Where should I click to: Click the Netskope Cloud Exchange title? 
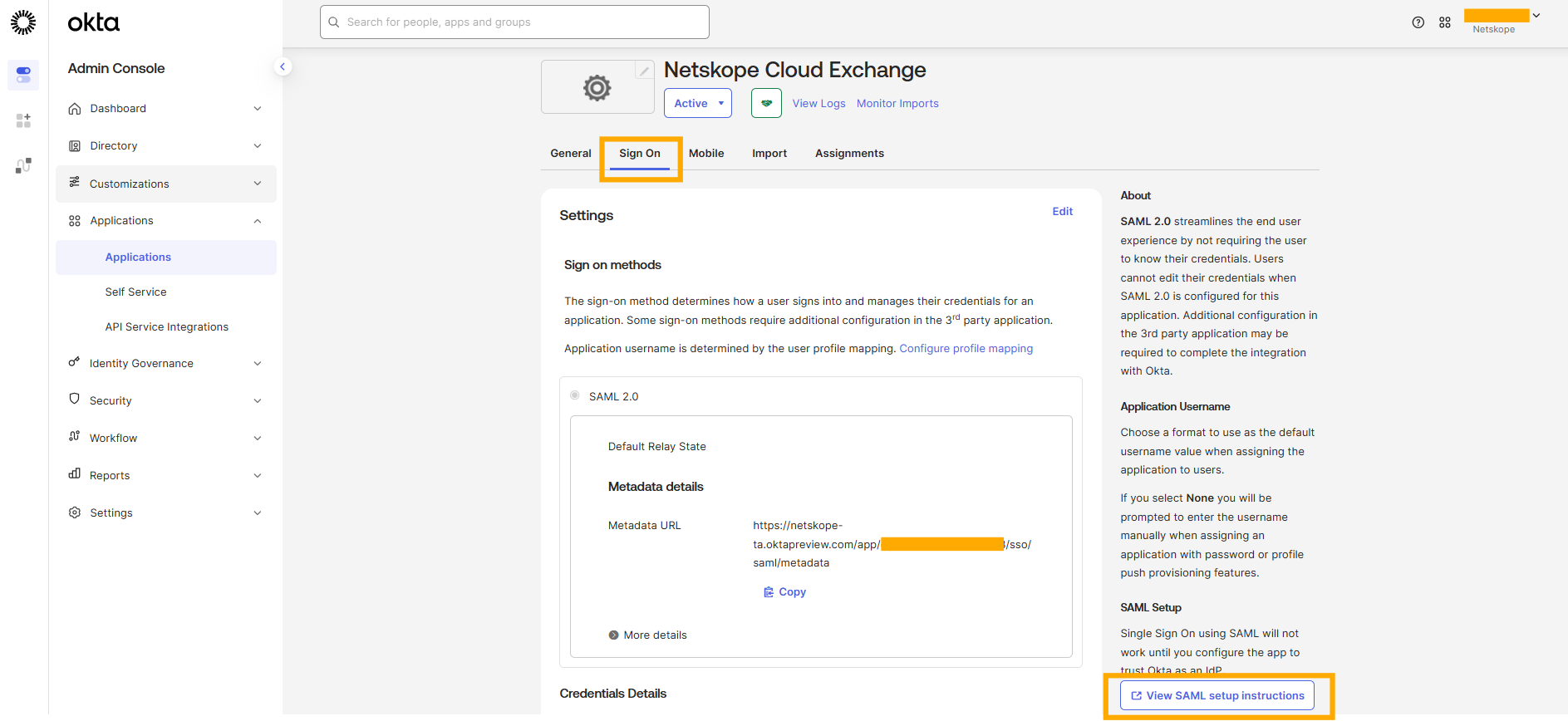[x=794, y=70]
